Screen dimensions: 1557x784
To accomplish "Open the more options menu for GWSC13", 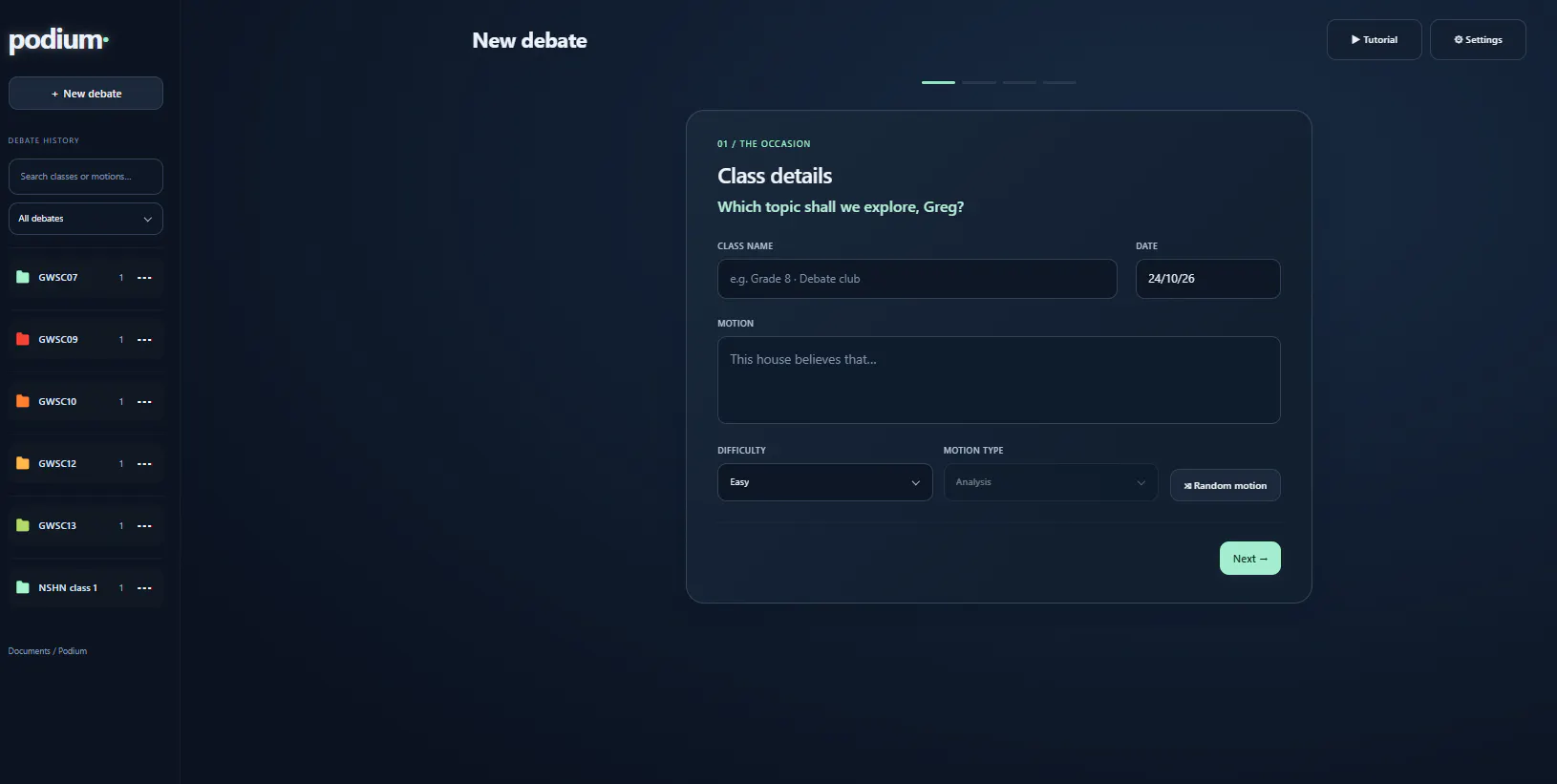I will 144,526.
